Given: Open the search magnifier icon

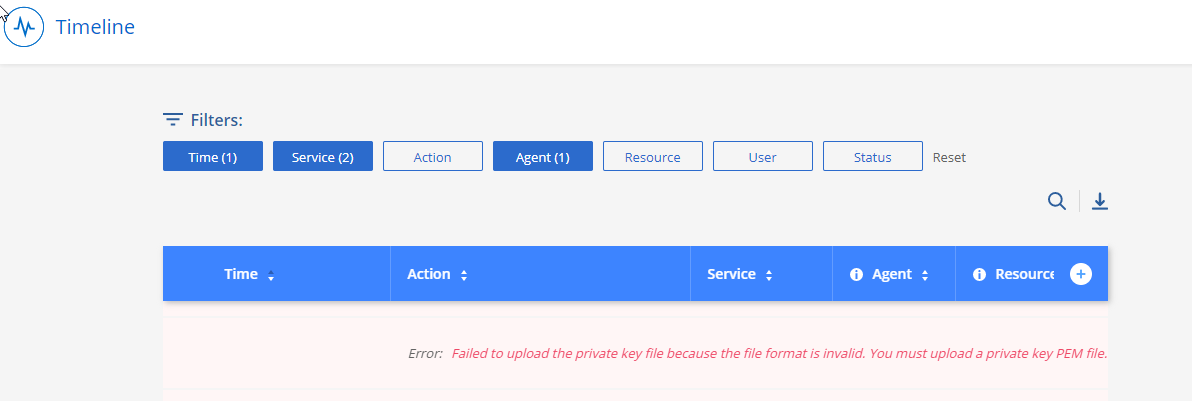Looking at the screenshot, I should [x=1057, y=201].
